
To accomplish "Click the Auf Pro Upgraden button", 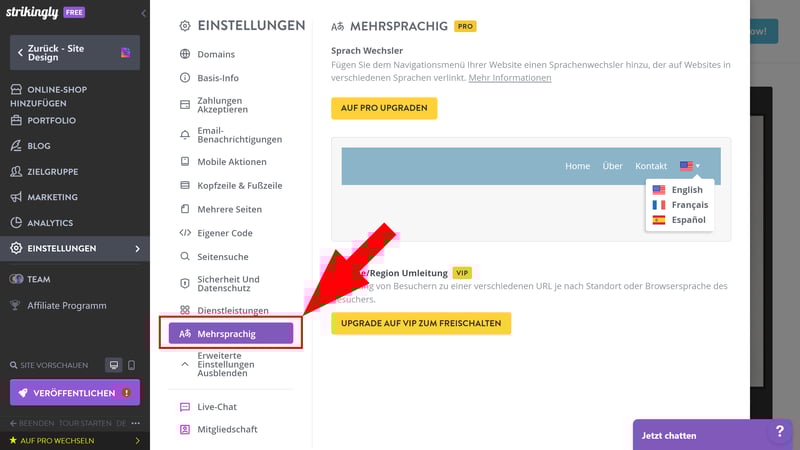I will (x=384, y=108).
